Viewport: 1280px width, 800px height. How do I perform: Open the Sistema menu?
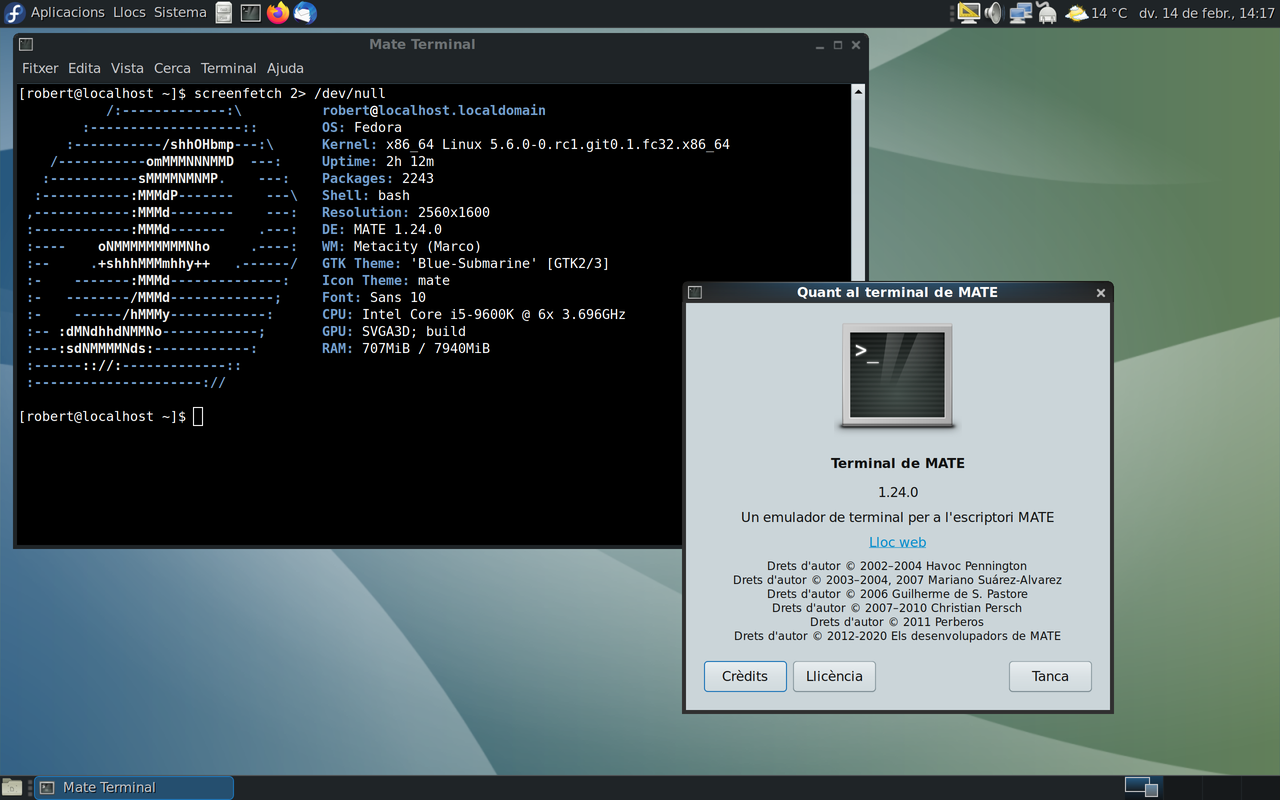[x=180, y=13]
